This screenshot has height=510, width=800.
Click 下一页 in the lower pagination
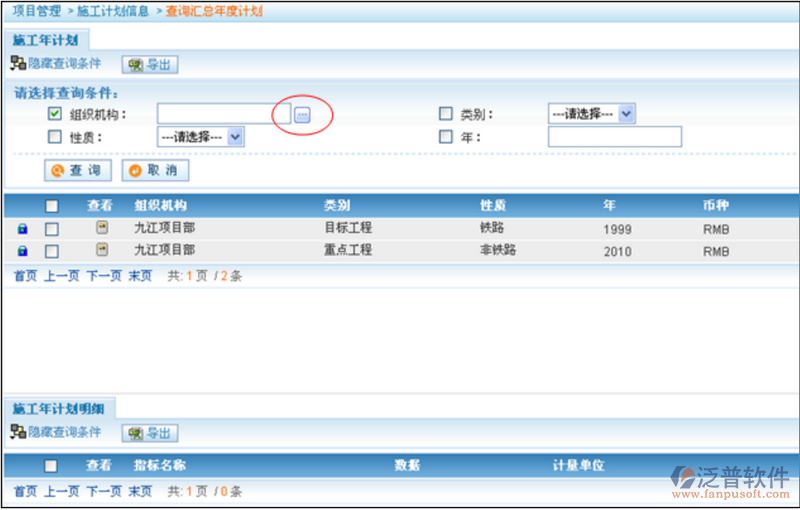[104, 491]
